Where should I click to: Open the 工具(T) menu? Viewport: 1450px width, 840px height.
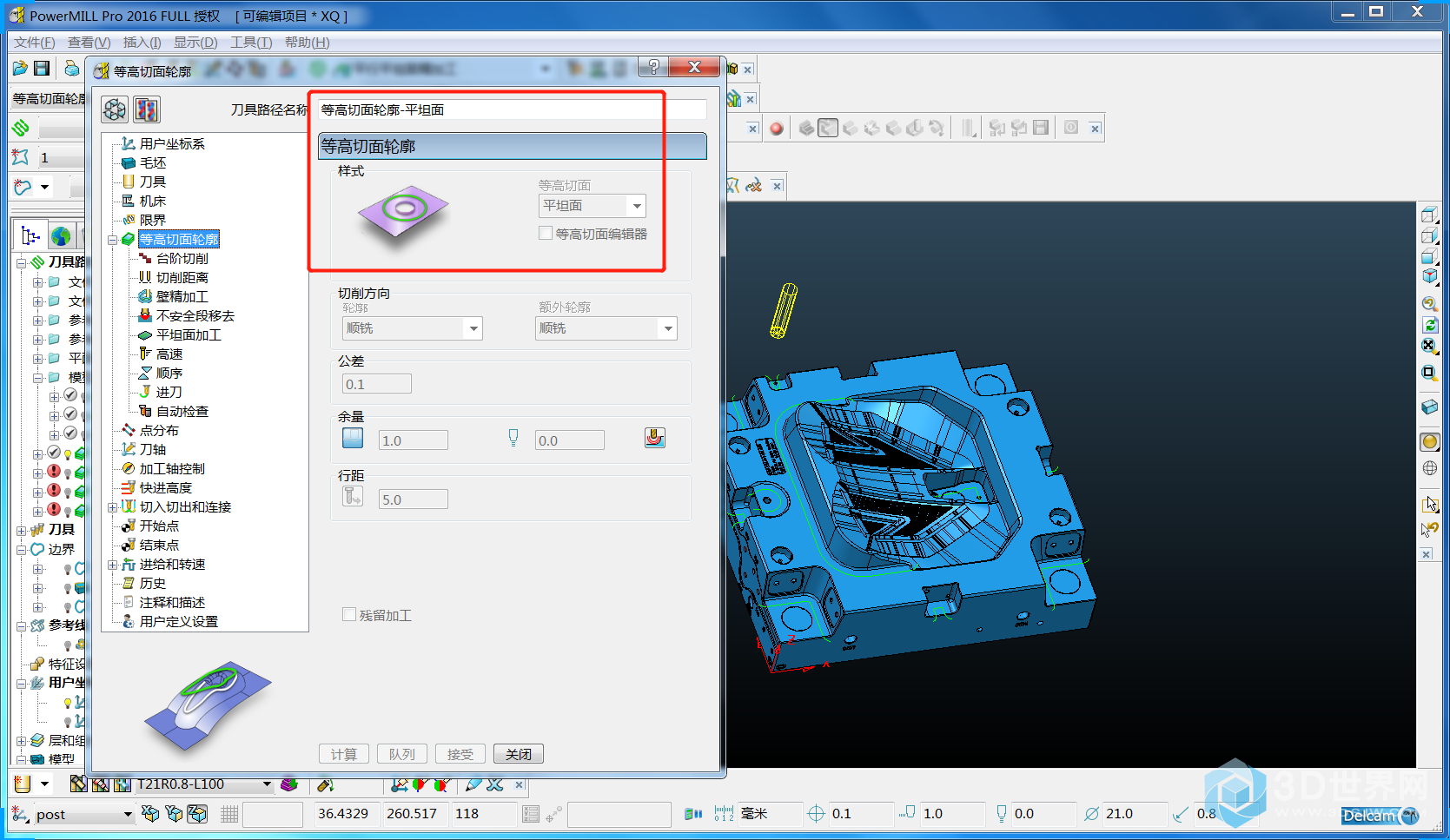251,43
